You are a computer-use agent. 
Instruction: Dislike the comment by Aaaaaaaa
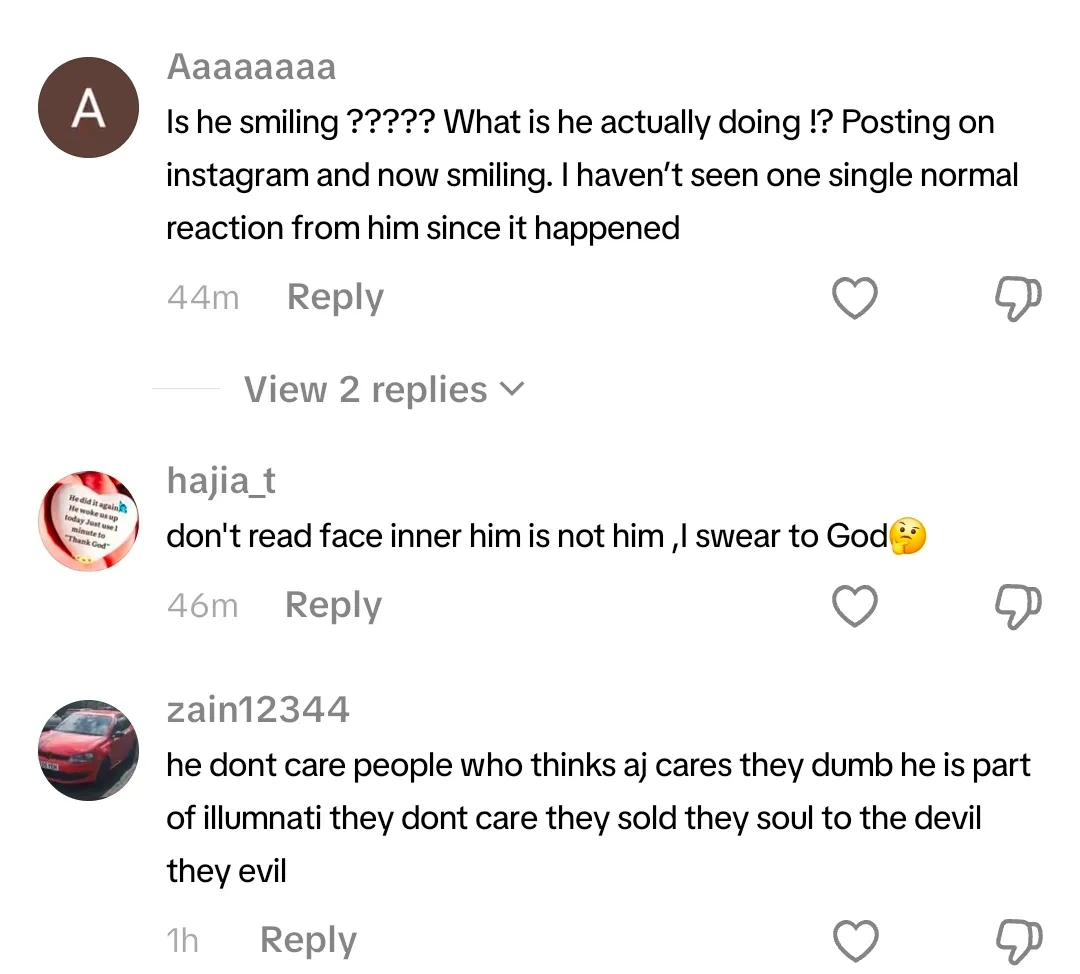click(x=1019, y=299)
